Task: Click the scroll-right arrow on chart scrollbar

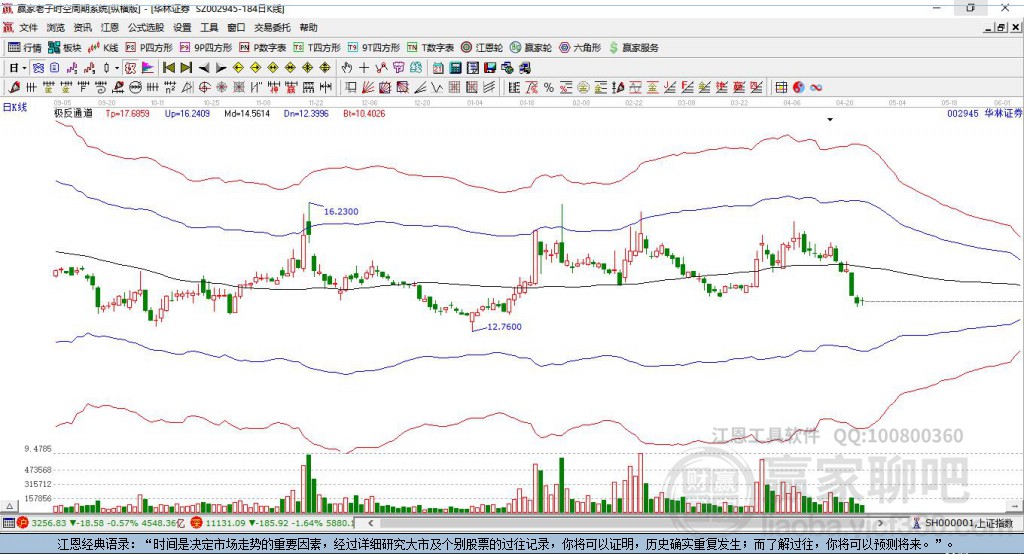Action: (x=880, y=523)
